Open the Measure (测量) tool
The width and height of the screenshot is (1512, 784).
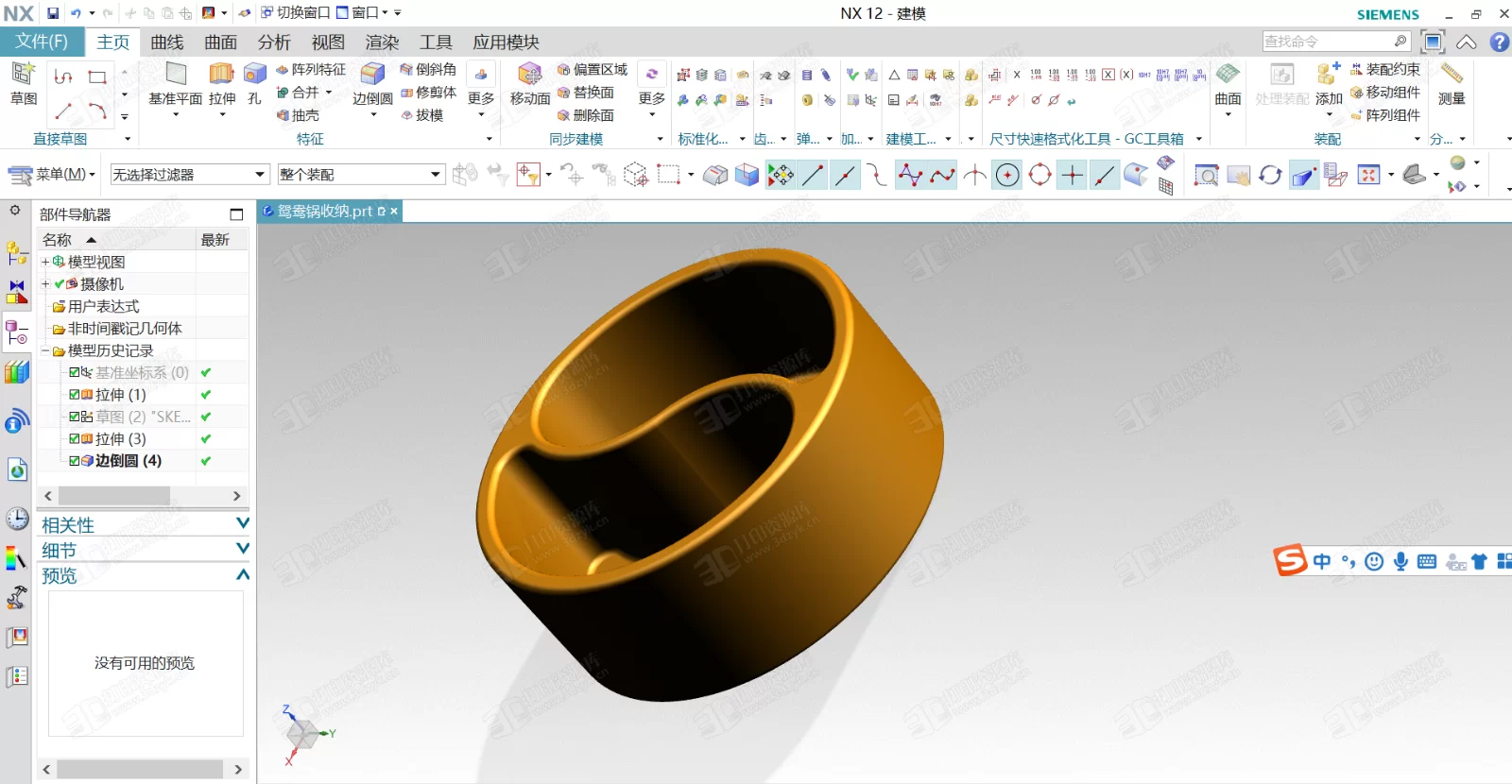coord(1452,83)
